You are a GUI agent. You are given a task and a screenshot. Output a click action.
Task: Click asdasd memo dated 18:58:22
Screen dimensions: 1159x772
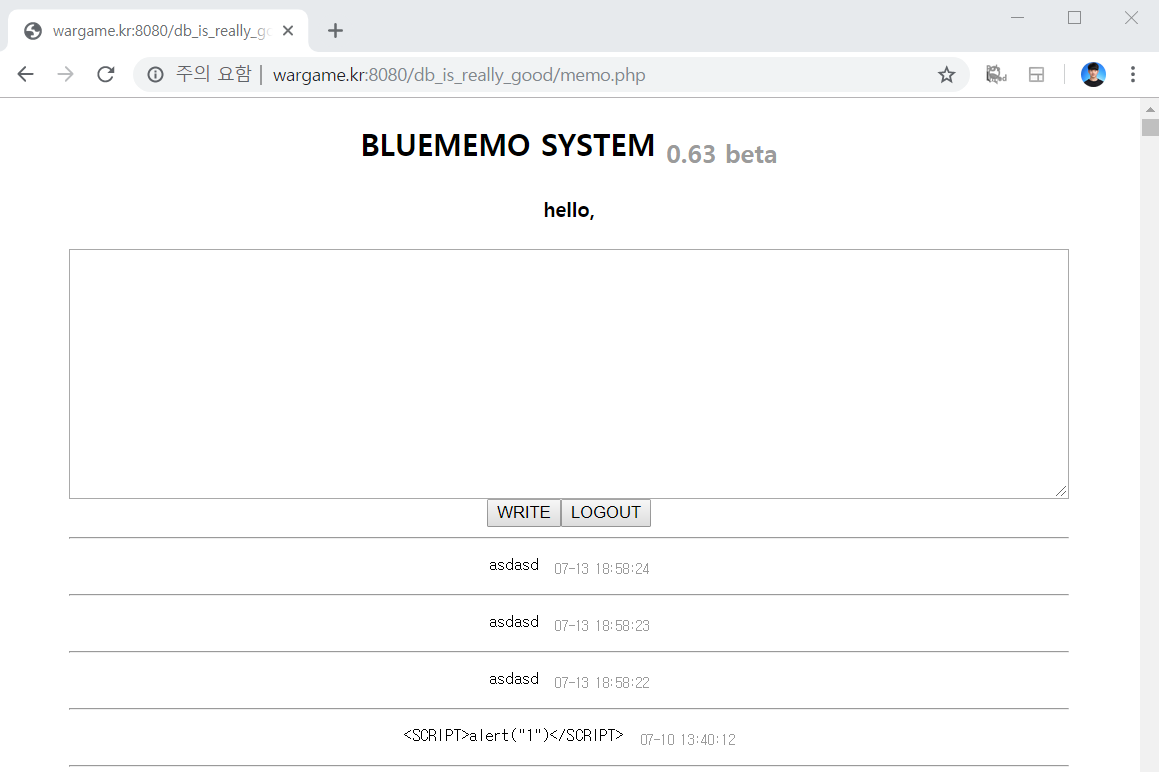click(x=514, y=679)
